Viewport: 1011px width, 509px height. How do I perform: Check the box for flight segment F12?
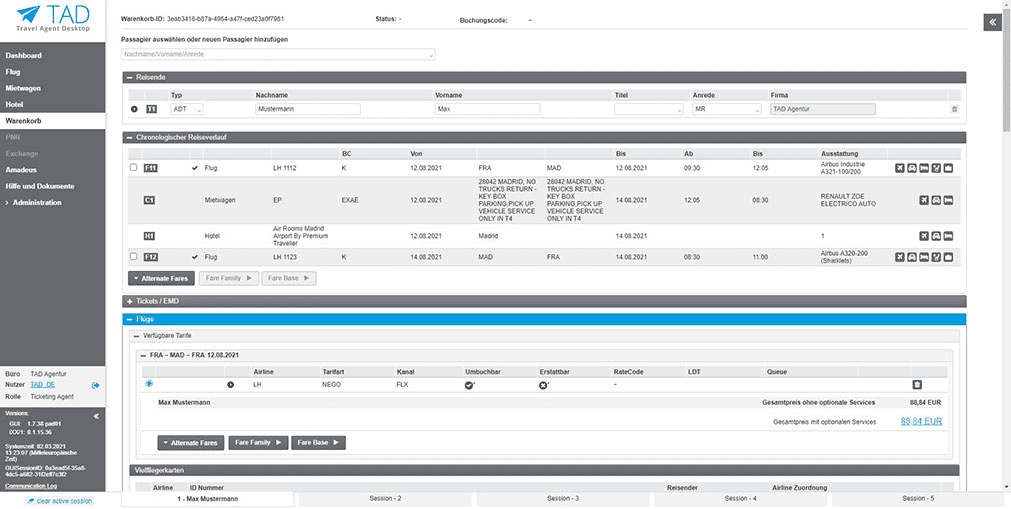click(x=134, y=257)
